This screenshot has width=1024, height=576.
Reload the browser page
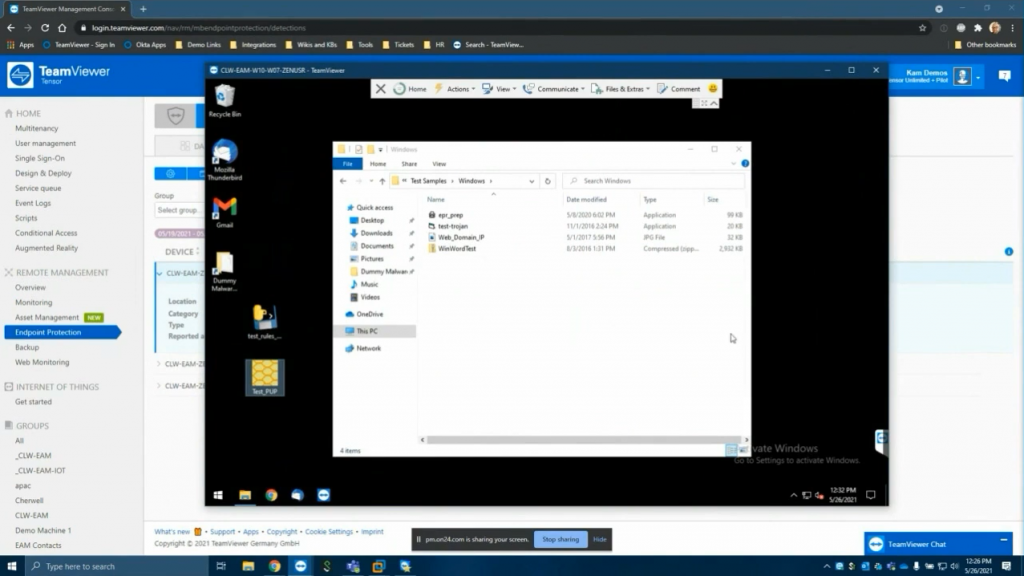45,28
